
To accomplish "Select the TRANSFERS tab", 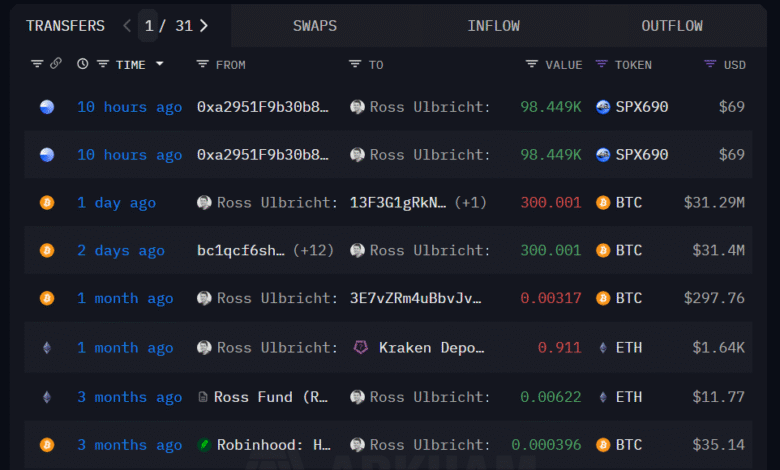I will click(66, 26).
